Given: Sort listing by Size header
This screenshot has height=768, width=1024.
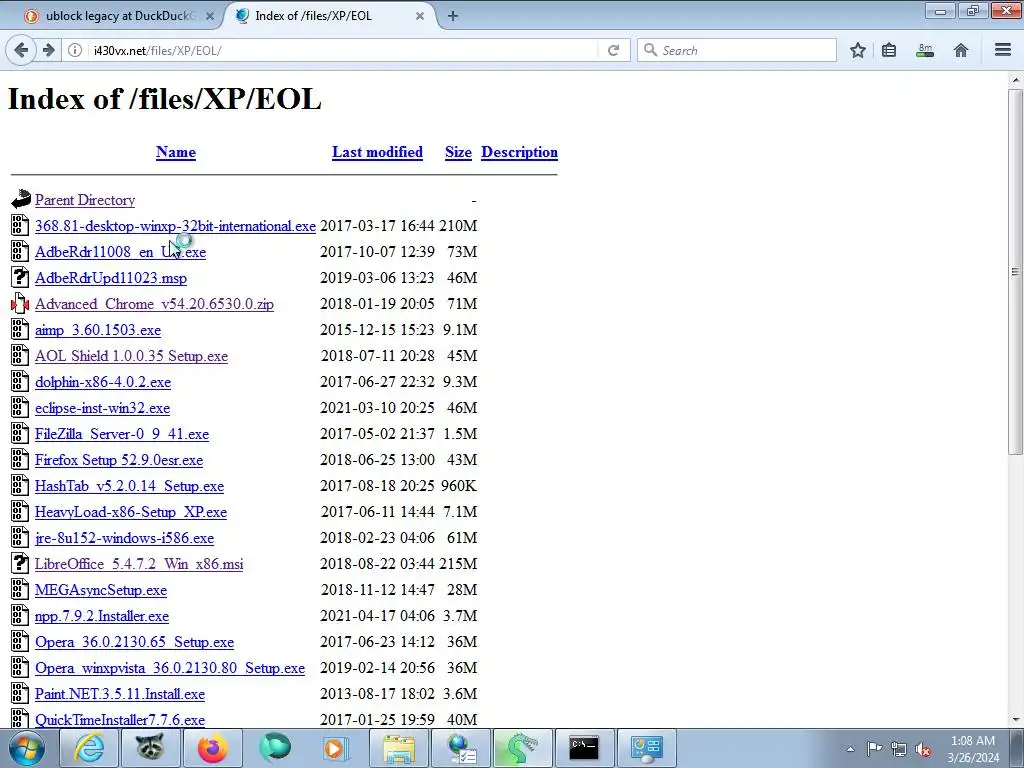Looking at the screenshot, I should click(x=458, y=152).
